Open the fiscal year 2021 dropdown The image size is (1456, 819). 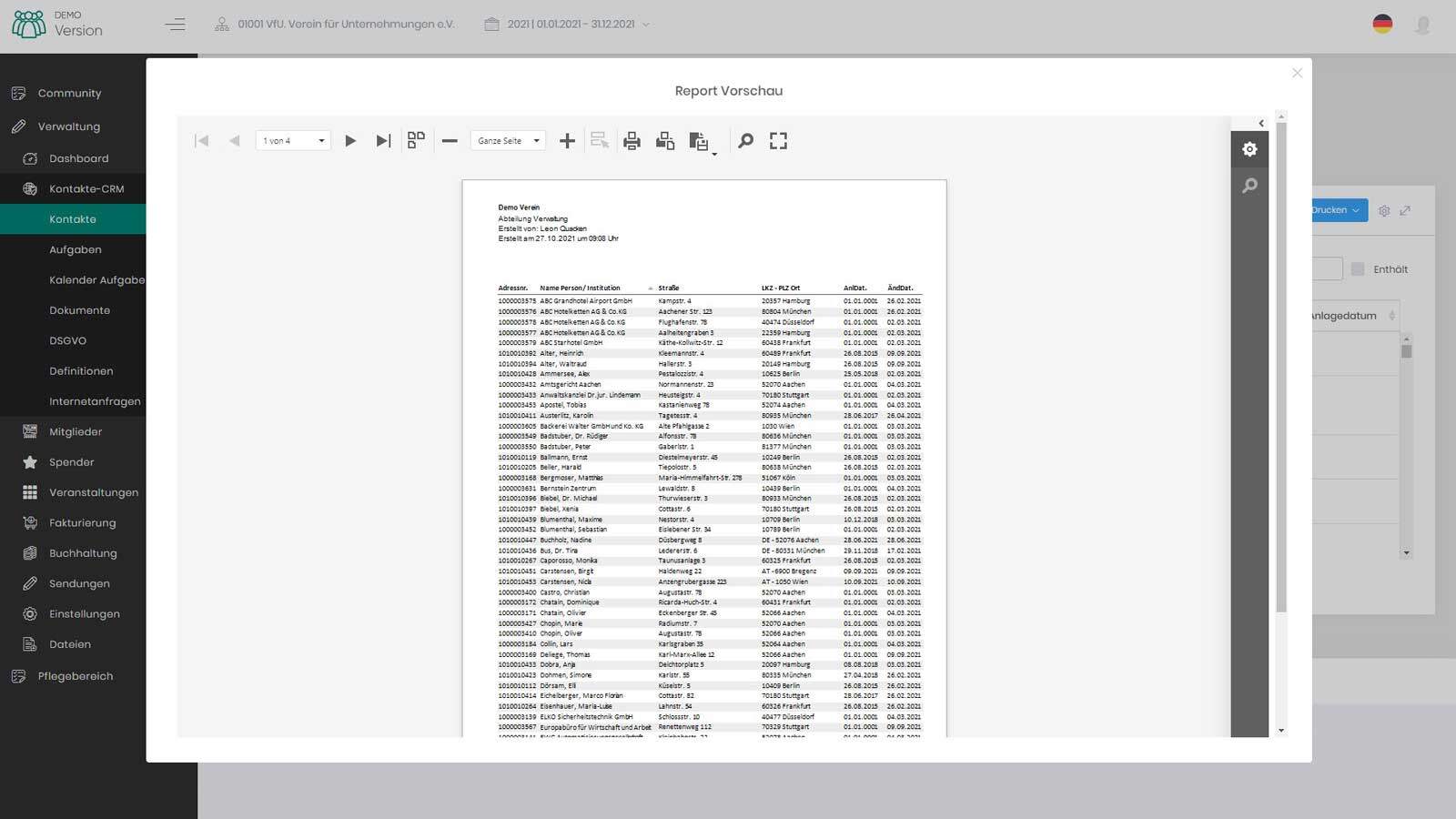[566, 25]
